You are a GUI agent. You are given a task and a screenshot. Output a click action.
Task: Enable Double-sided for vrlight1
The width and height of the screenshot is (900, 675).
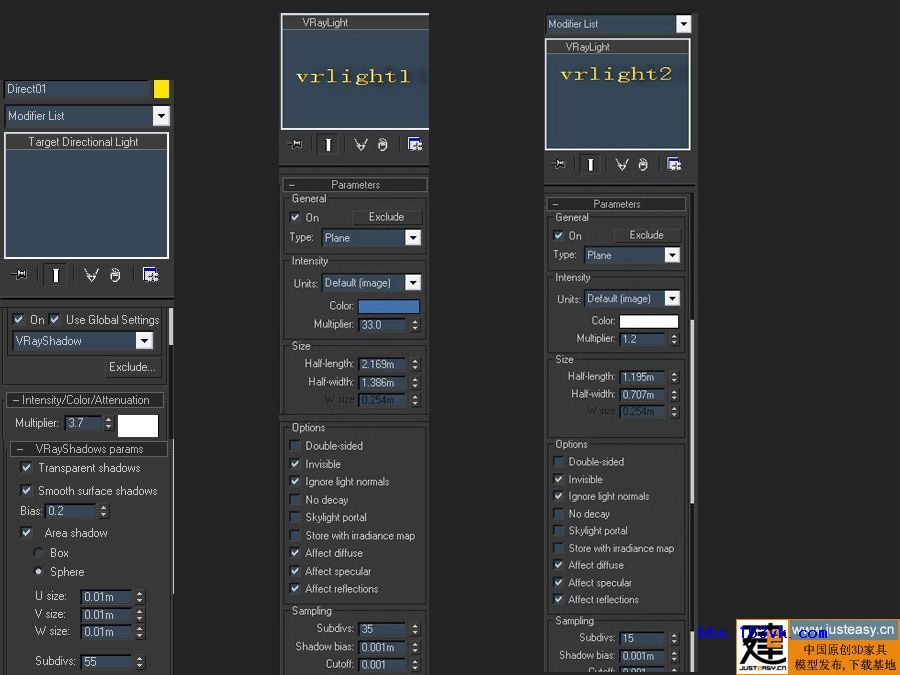[x=295, y=445]
